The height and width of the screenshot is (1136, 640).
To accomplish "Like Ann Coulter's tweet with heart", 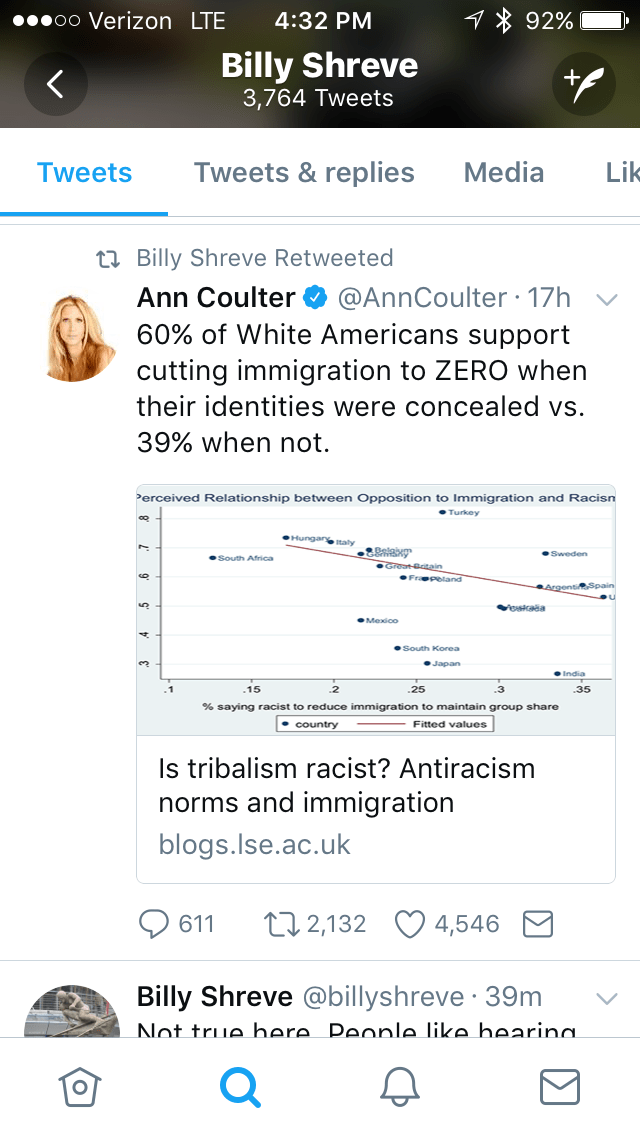I will click(x=410, y=923).
